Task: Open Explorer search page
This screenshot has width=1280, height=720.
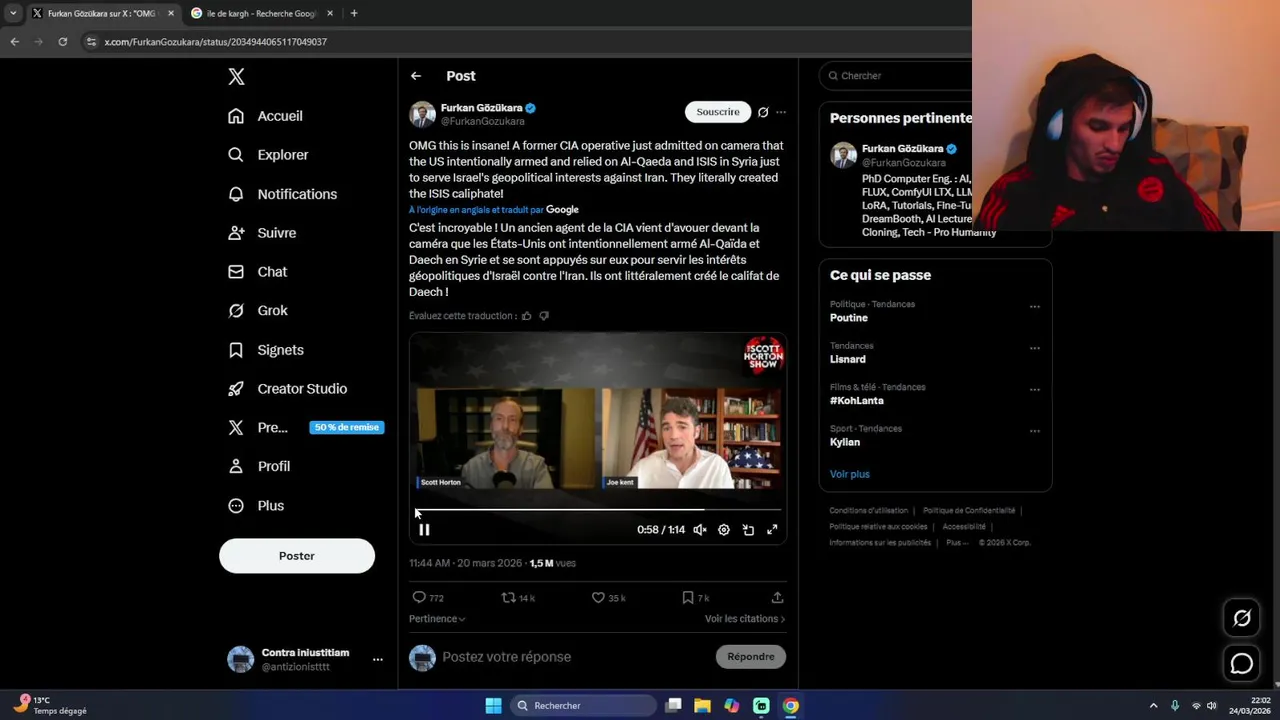Action: click(268, 155)
